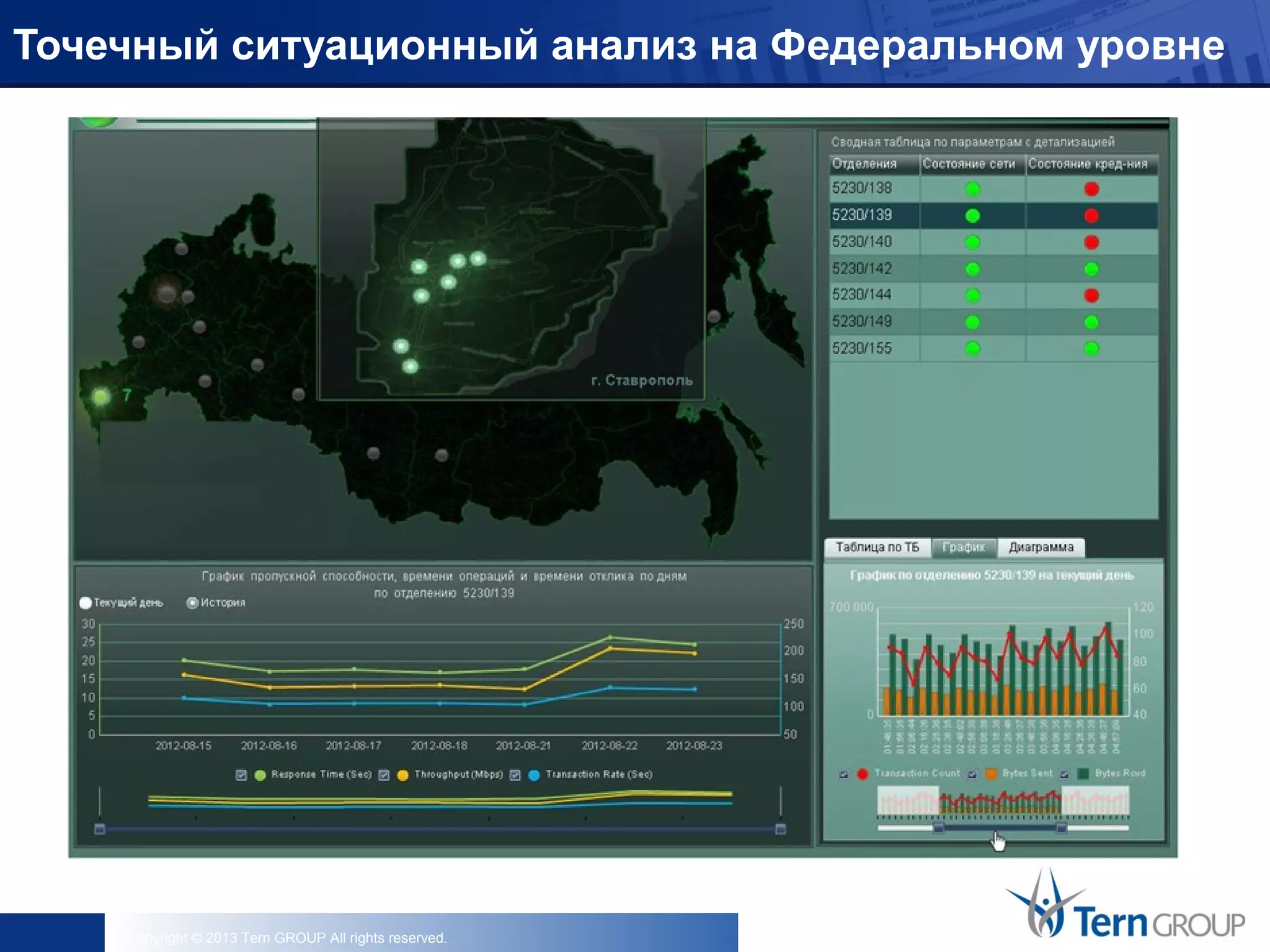Click left handle of the history range slider
The width and height of the screenshot is (1270, 952).
[100, 829]
